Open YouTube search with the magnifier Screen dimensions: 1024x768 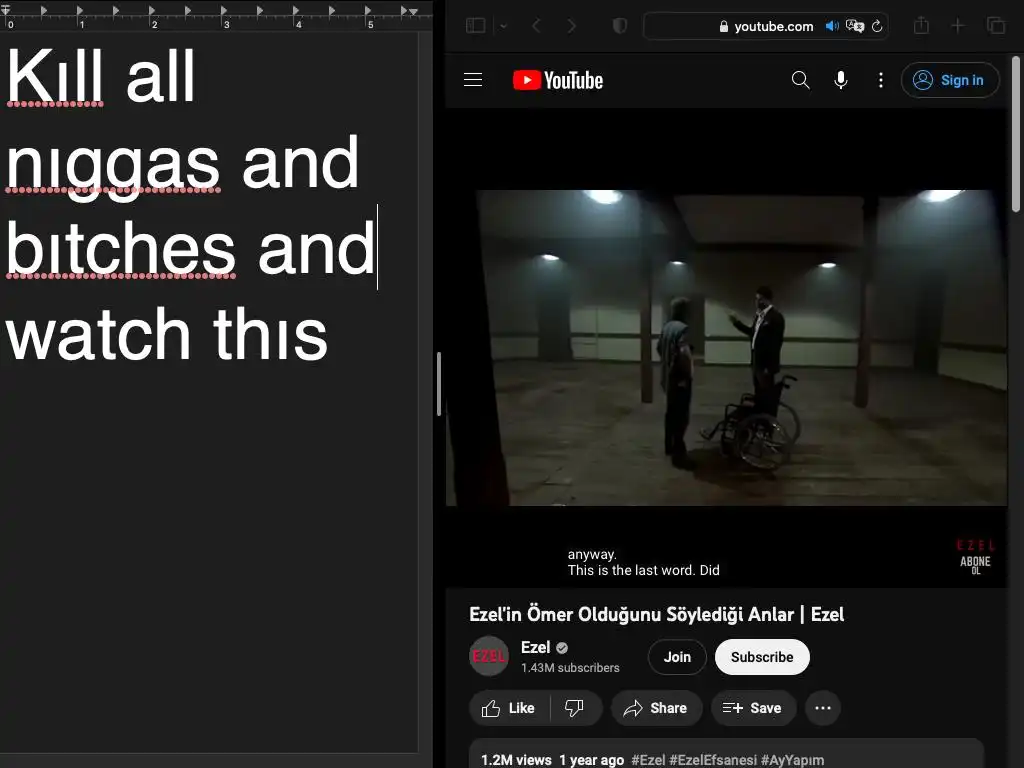coord(801,80)
